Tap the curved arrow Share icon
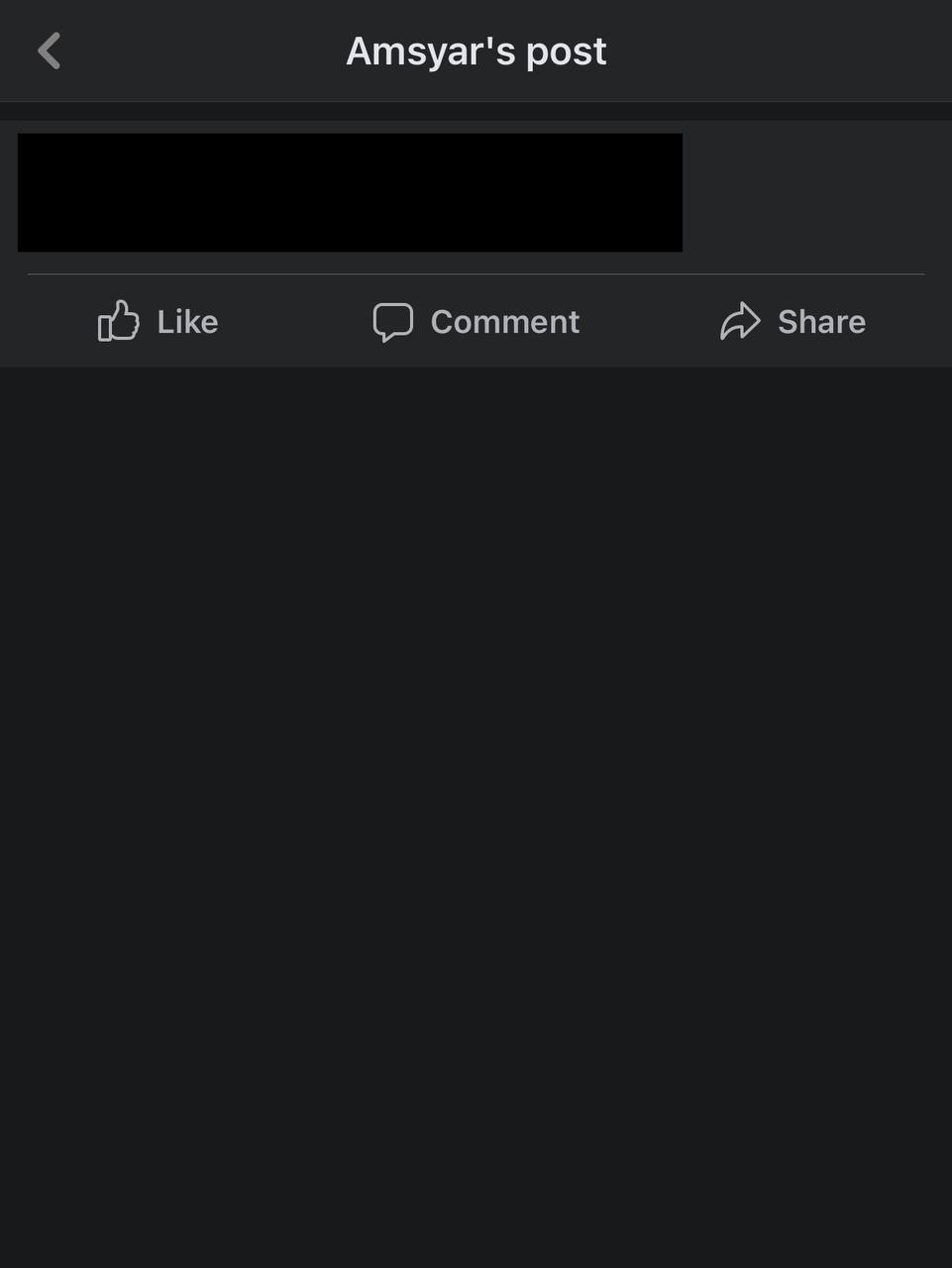Image resolution: width=952 pixels, height=1268 pixels. pyautogui.click(x=740, y=321)
